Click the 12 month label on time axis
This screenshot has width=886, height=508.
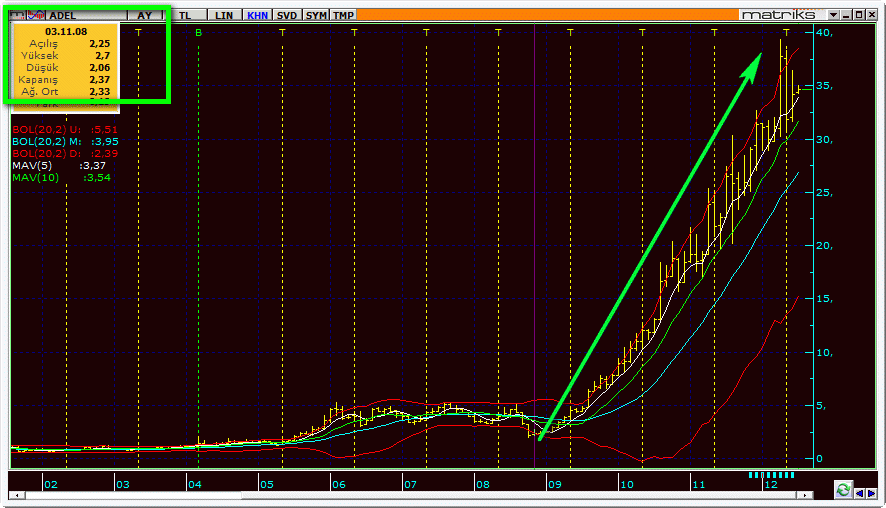tap(771, 484)
